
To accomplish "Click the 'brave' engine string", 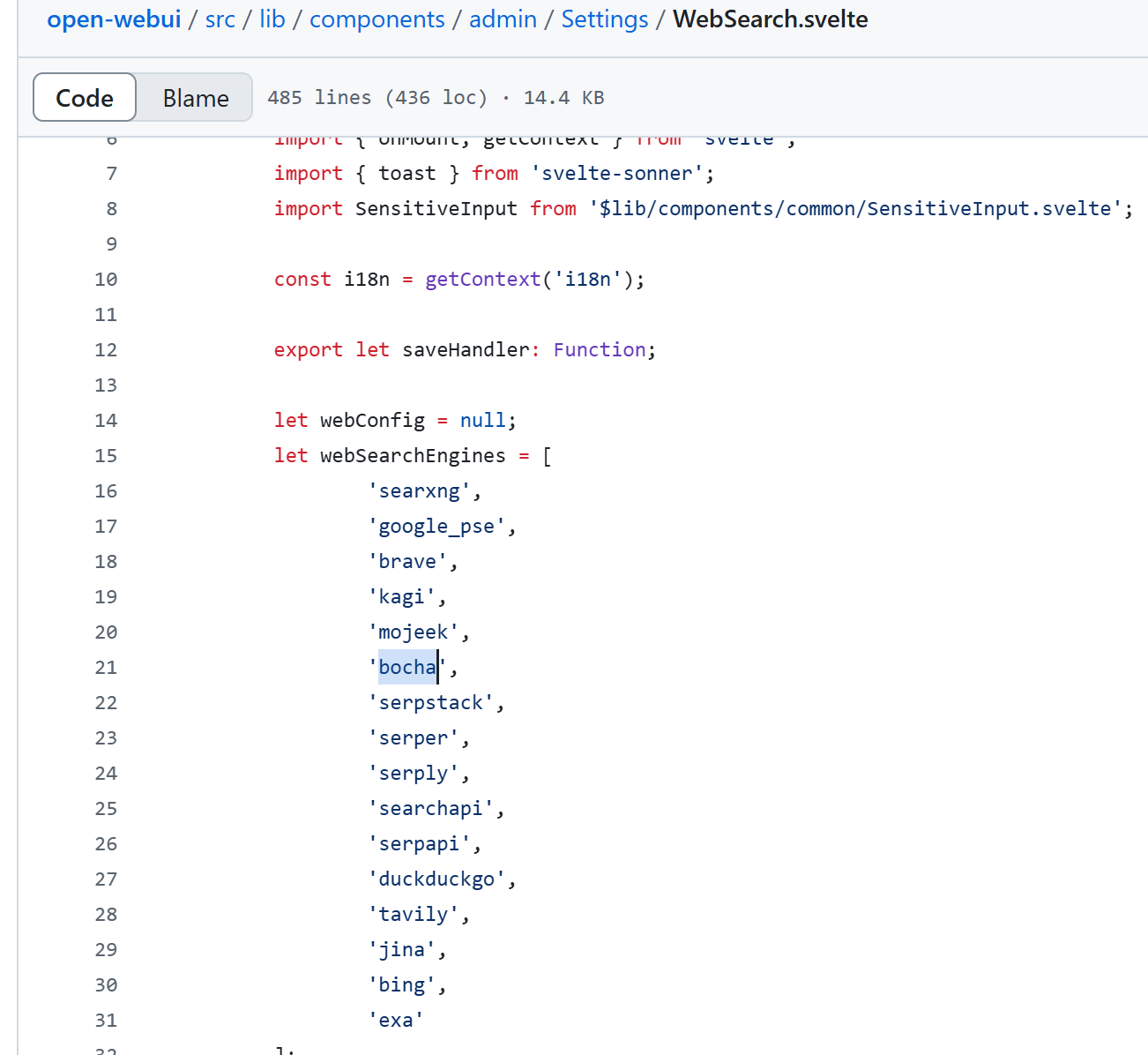I will 407,562.
